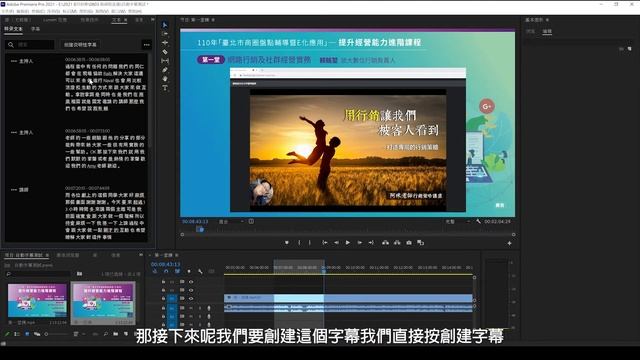The image size is (640, 360).
Task: Click the timeline Add Marker icon
Action: tap(189, 271)
